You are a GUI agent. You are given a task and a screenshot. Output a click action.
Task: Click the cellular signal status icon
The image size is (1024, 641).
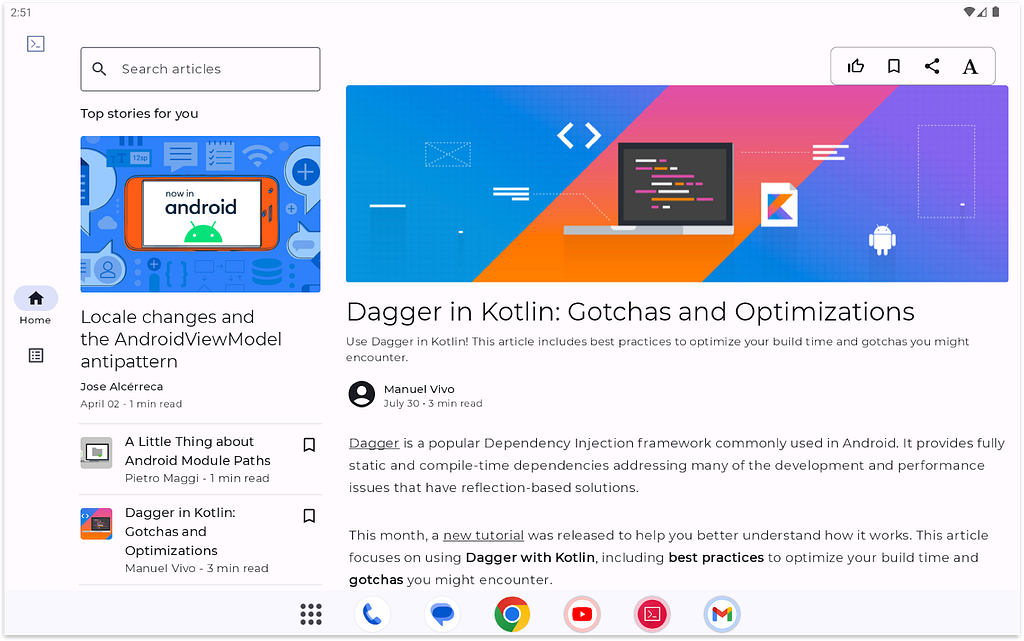tap(982, 12)
